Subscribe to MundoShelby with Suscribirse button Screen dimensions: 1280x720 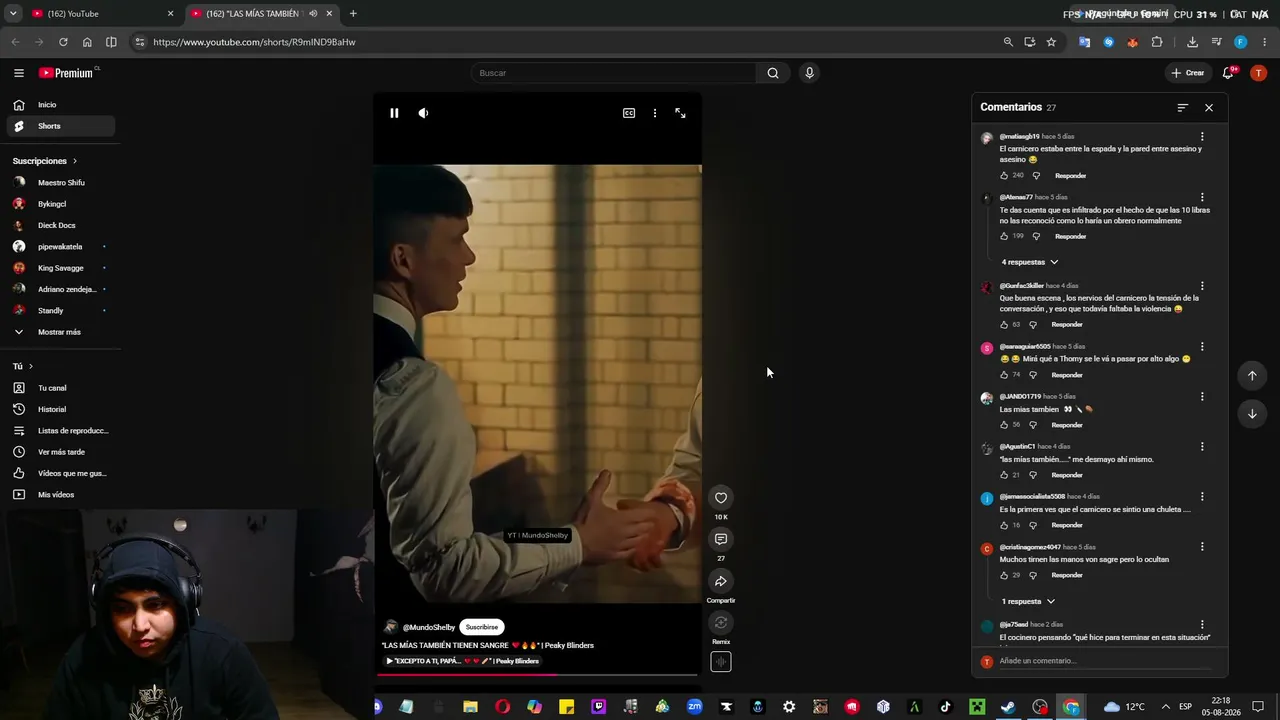(x=482, y=627)
